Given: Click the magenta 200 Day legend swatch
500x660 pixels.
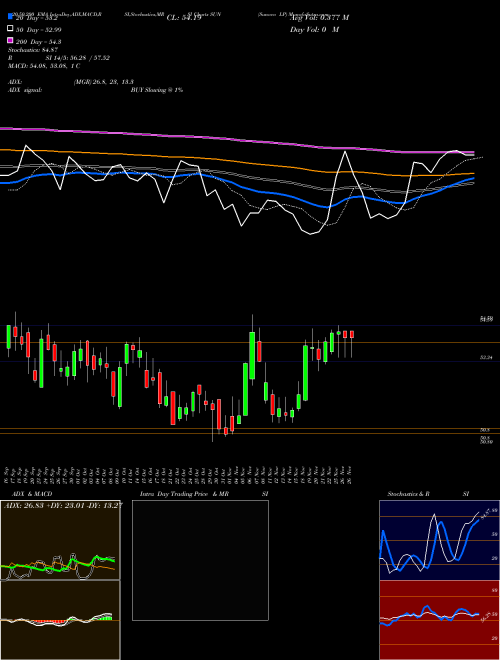Looking at the screenshot, I should point(10,40).
